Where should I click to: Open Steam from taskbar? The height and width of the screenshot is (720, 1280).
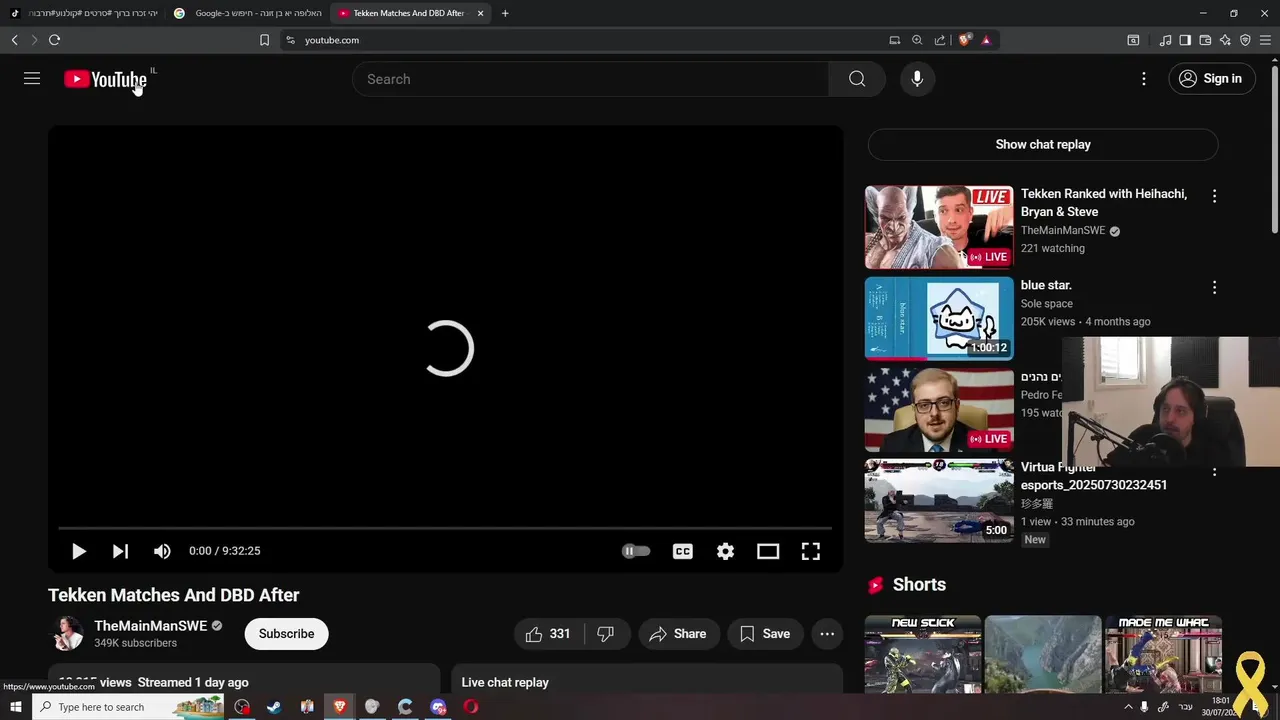pos(274,707)
